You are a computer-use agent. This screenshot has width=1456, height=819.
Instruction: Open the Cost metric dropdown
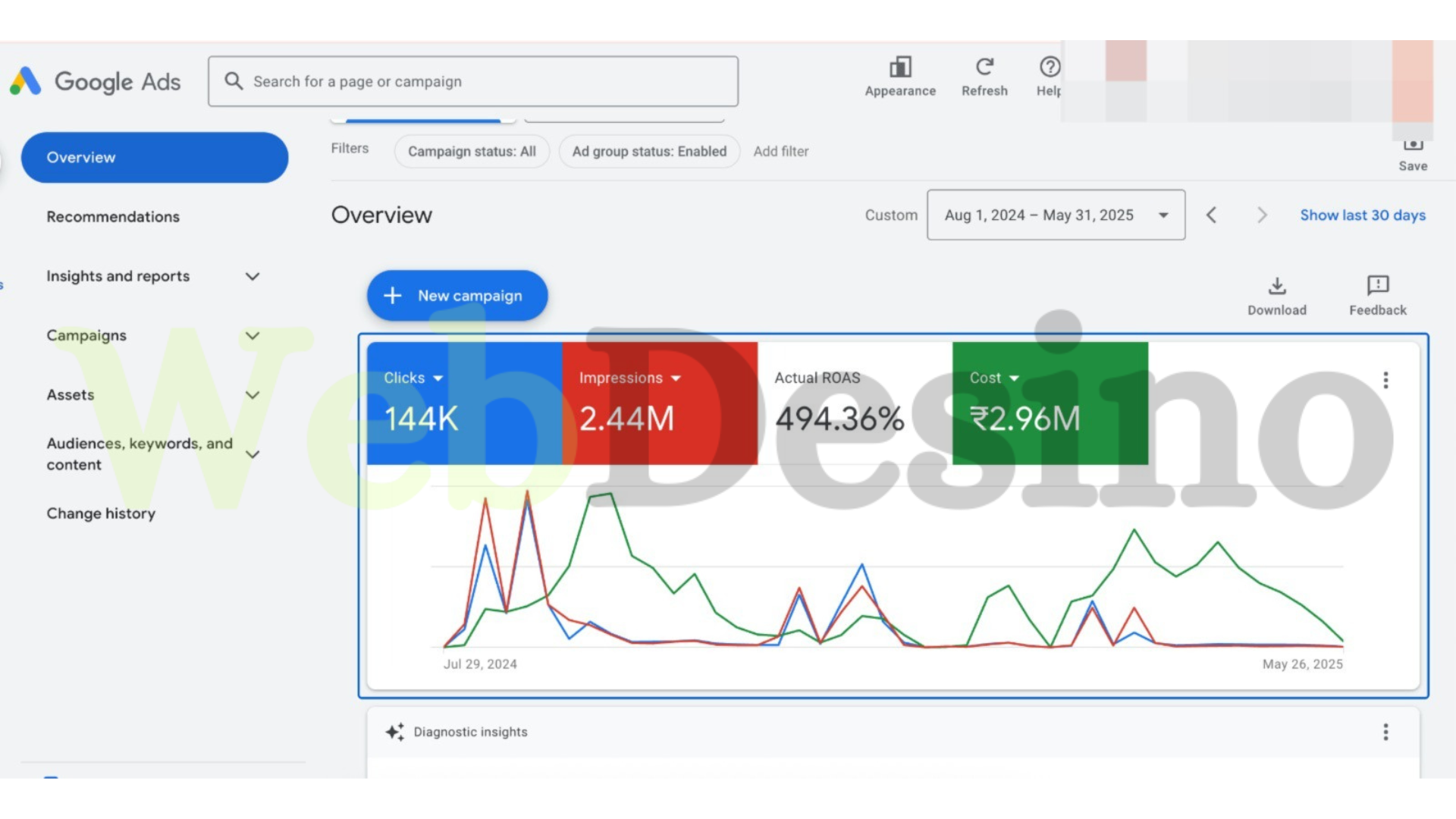1015,378
